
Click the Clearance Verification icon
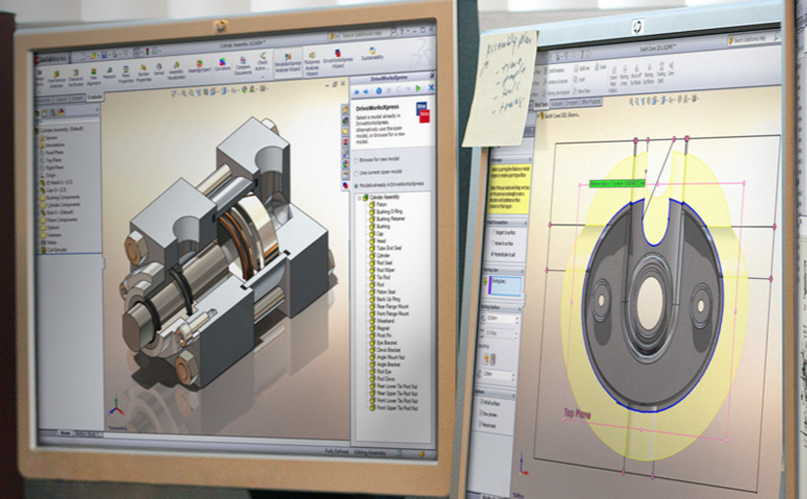point(77,76)
